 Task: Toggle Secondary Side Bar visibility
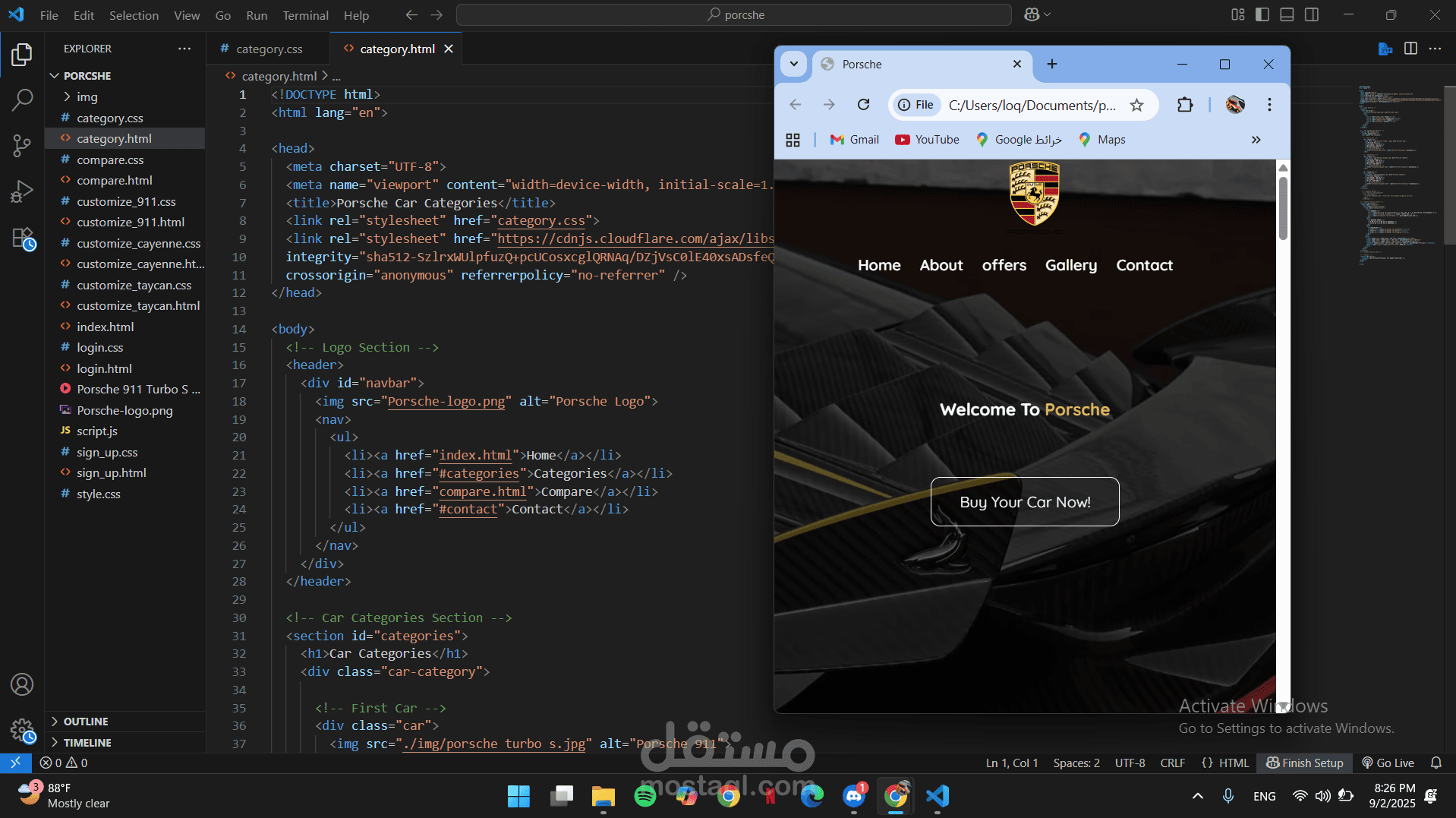(1312, 14)
